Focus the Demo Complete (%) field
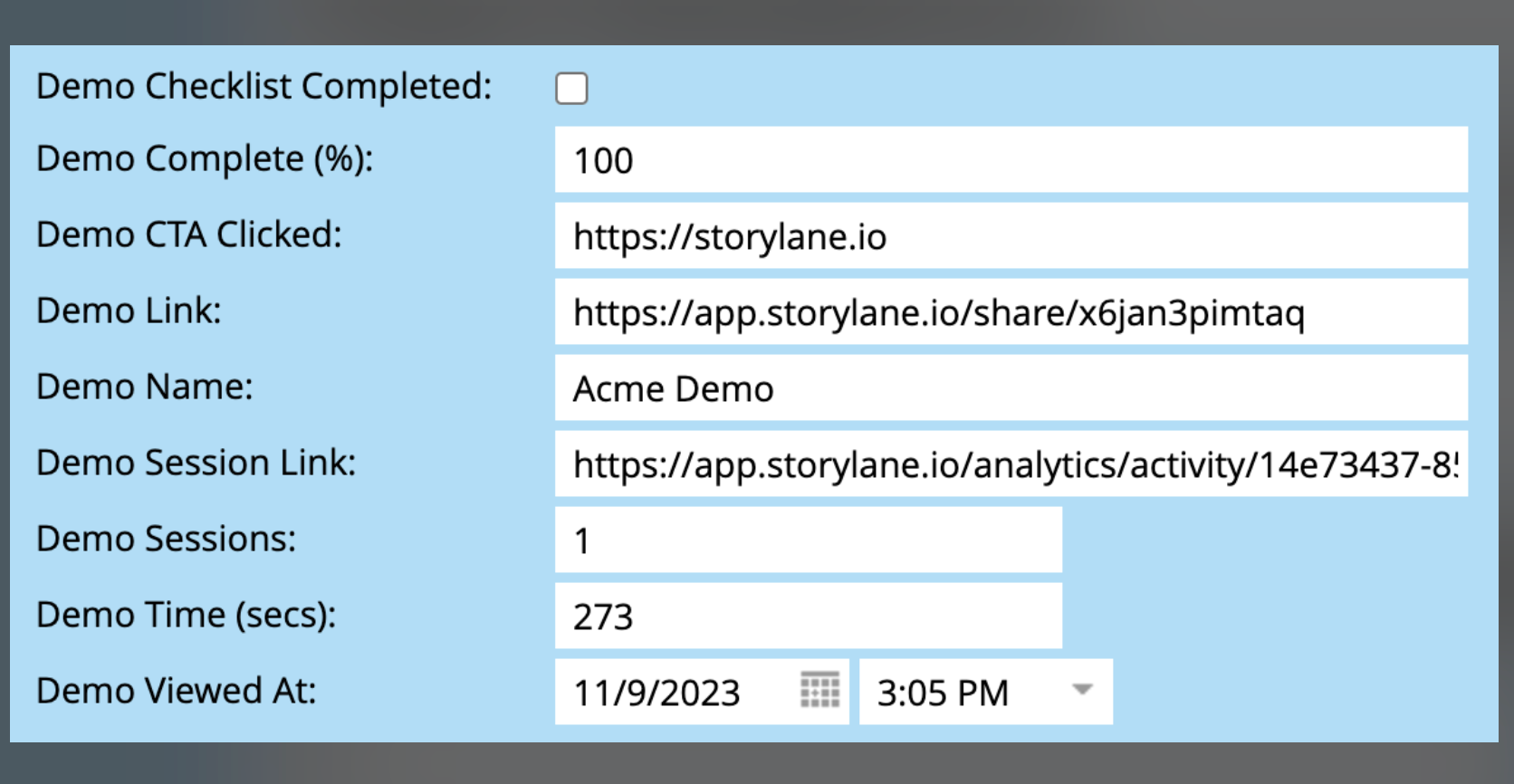 click(1011, 160)
